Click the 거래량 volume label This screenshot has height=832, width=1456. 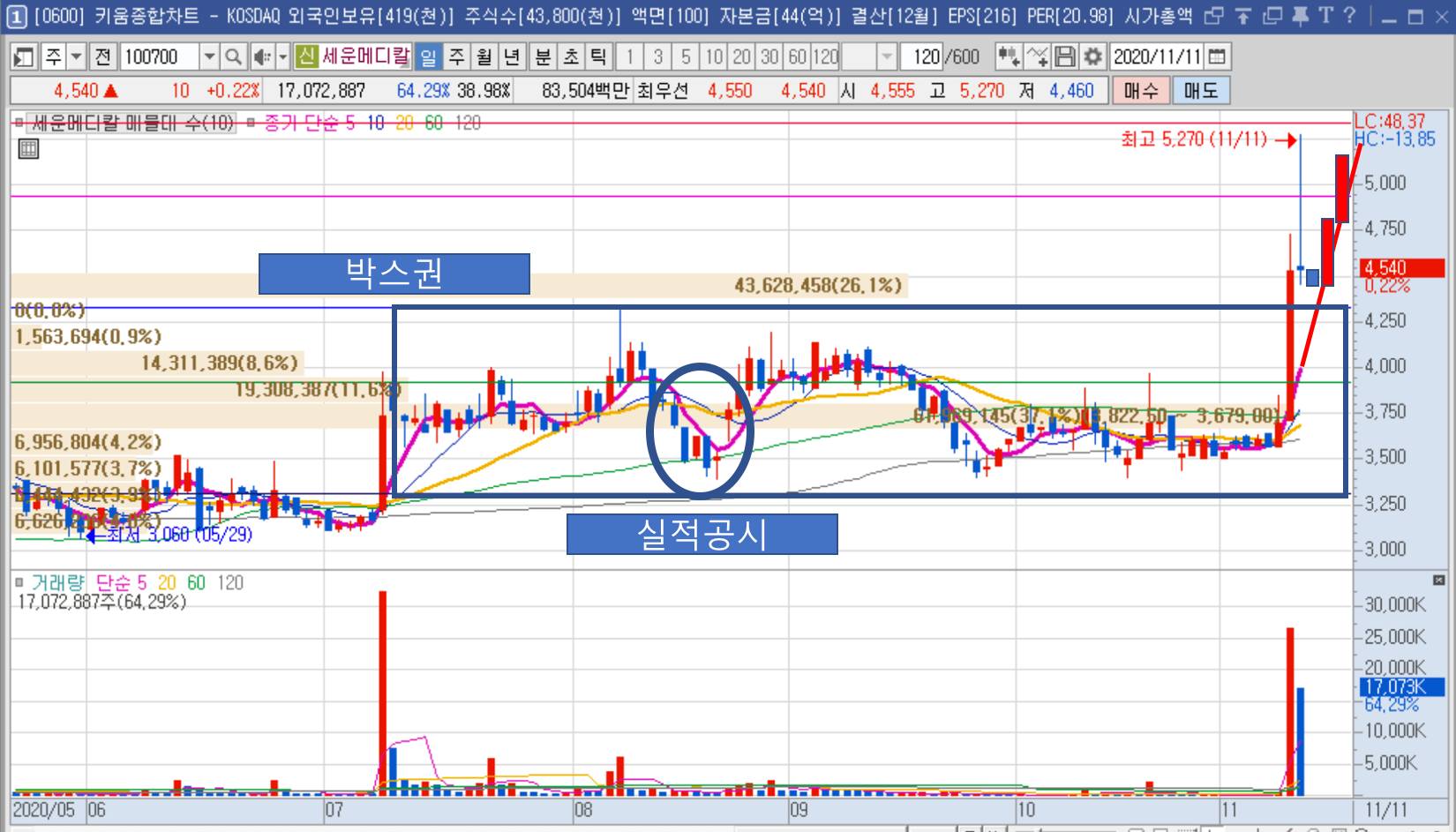coord(57,582)
